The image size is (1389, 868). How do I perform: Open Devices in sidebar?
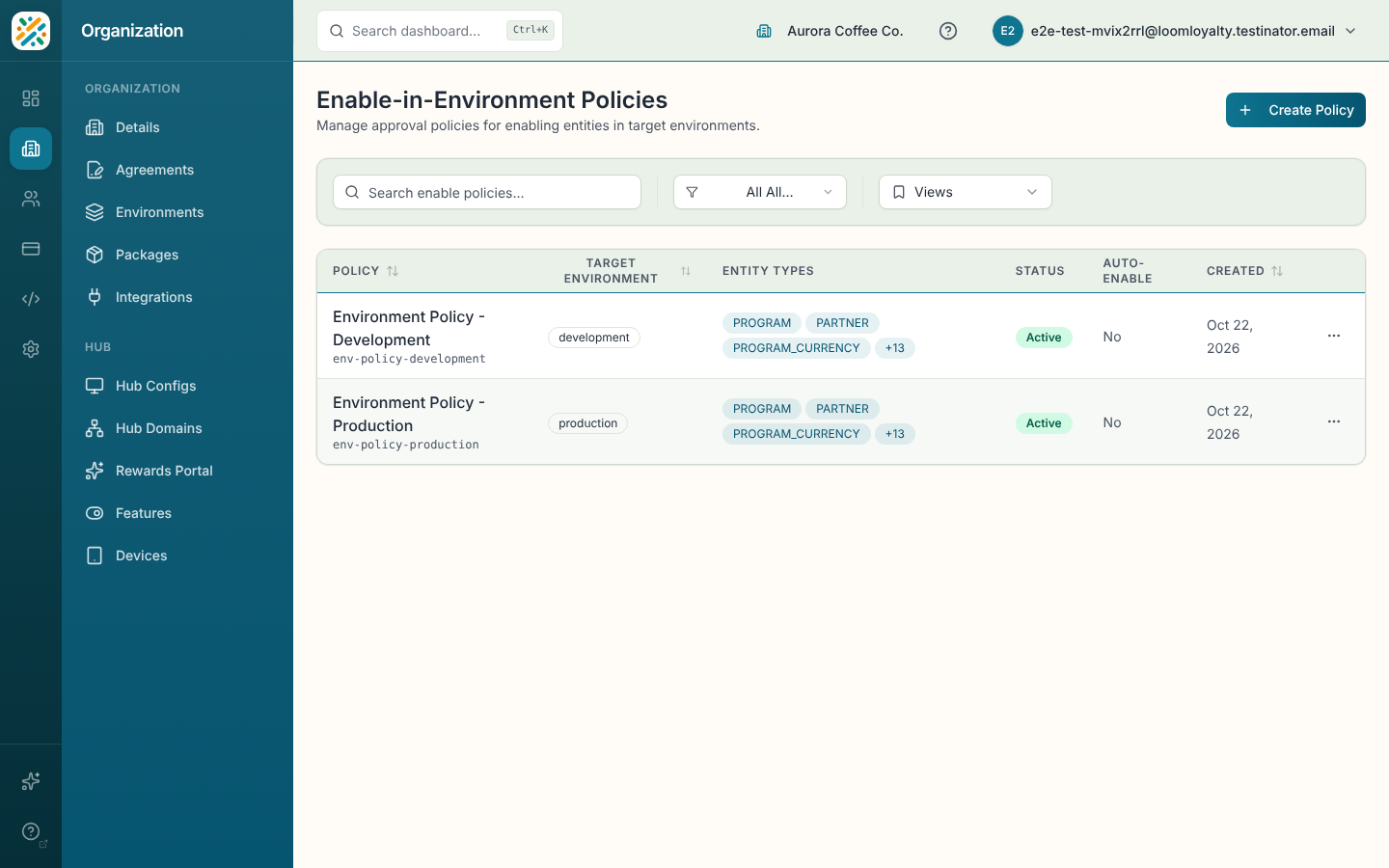tap(177, 556)
